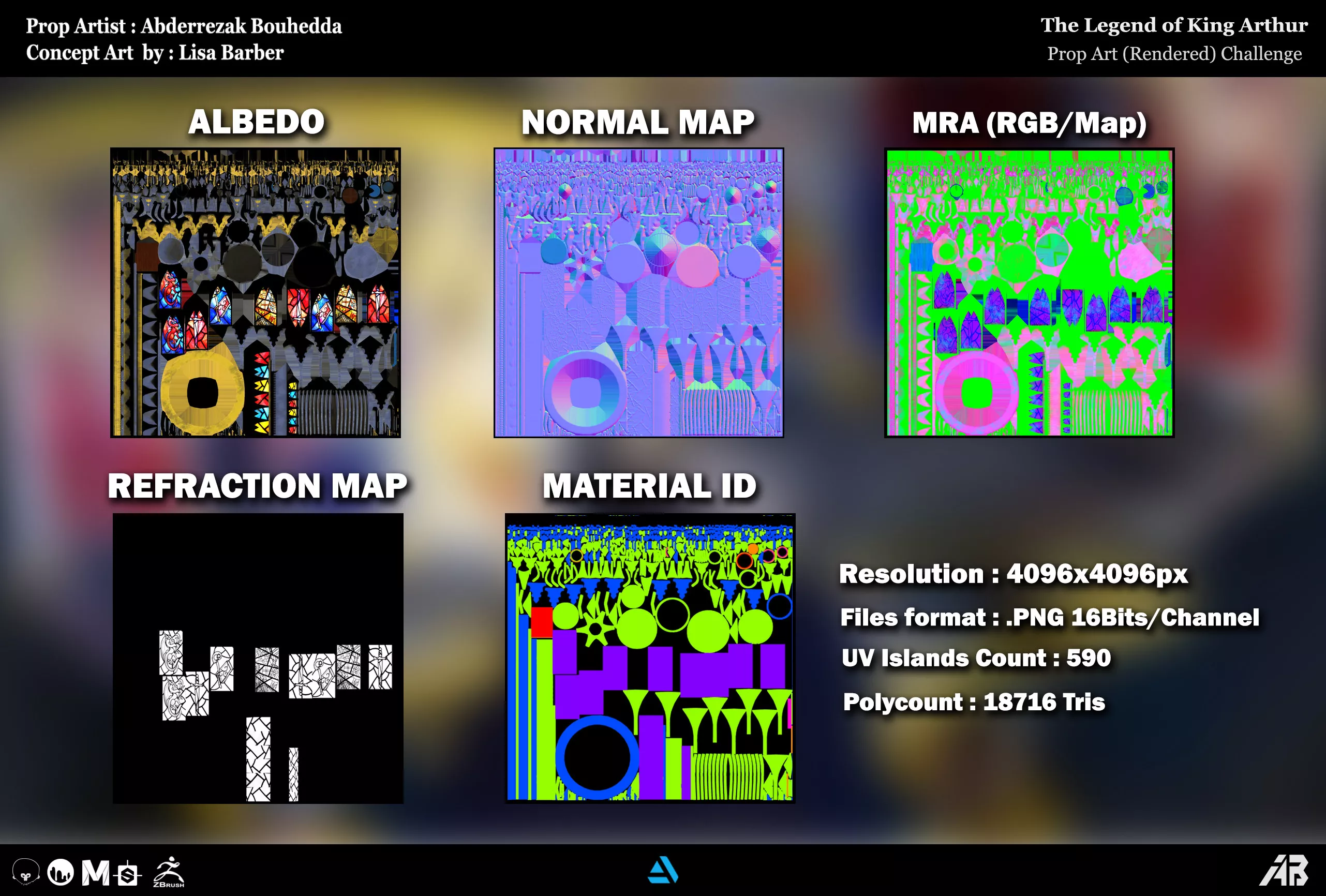Click the Marmoset Toolbag monkey skull logo
Viewport: 1326px width, 896px height.
point(26,872)
